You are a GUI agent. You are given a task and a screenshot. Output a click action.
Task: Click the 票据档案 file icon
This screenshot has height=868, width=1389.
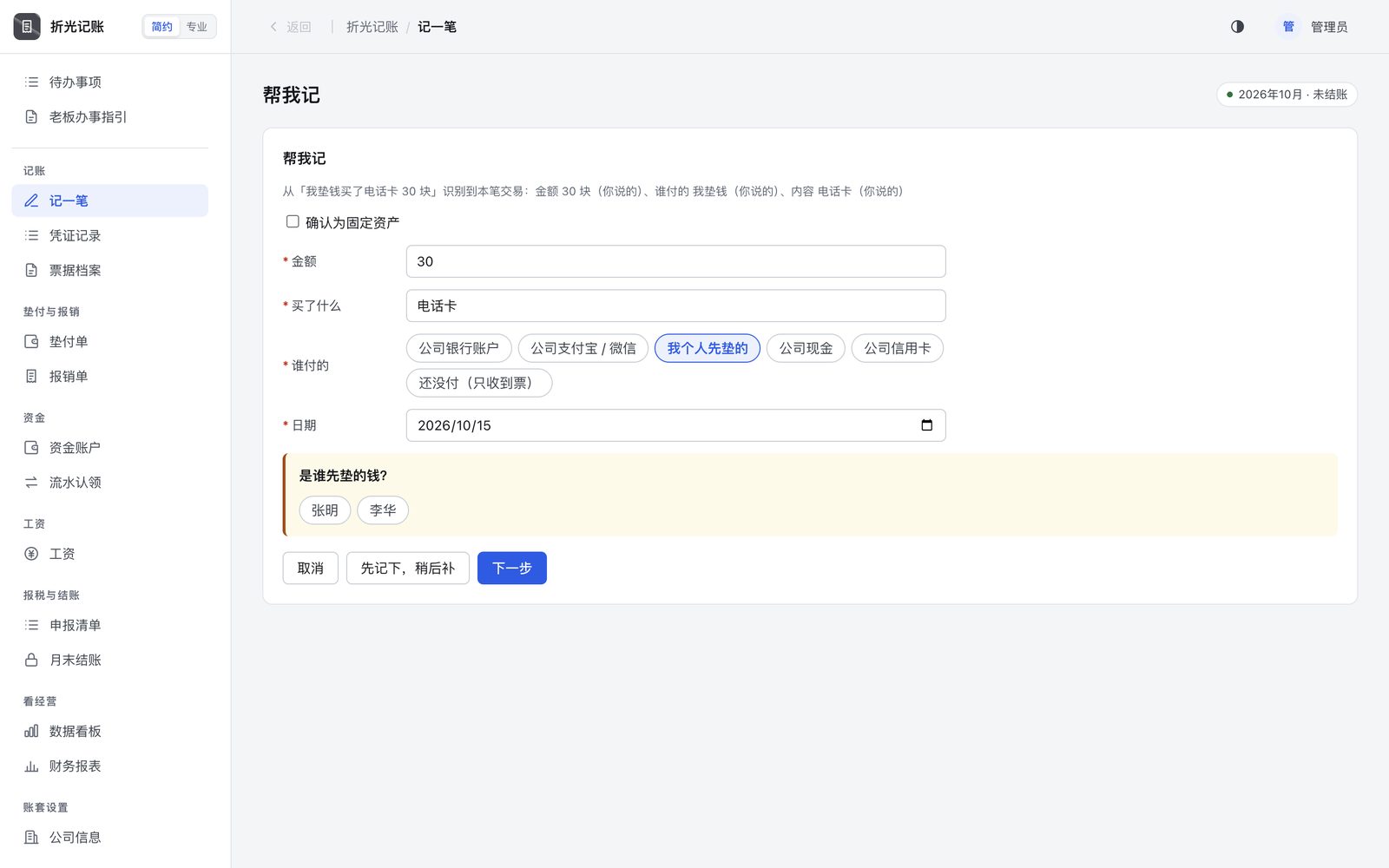(x=31, y=270)
